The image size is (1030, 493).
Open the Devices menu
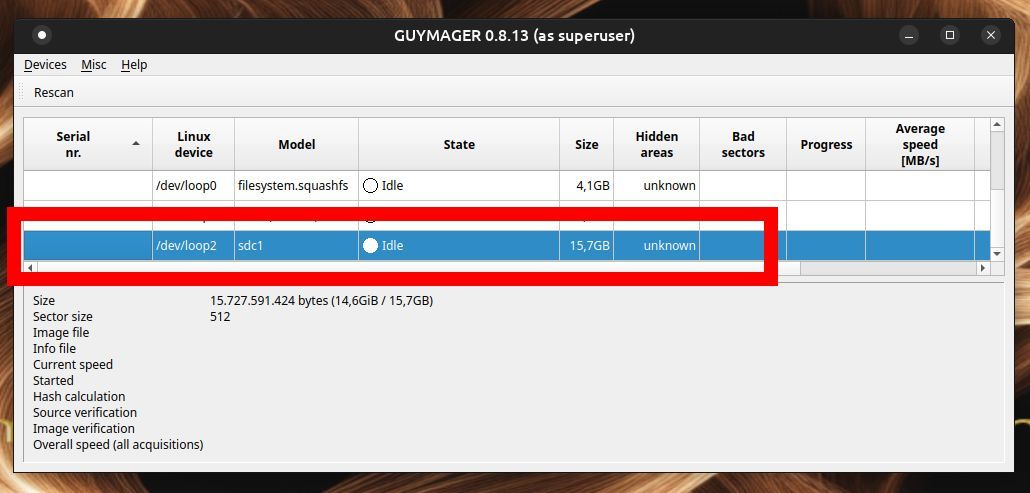coord(45,64)
